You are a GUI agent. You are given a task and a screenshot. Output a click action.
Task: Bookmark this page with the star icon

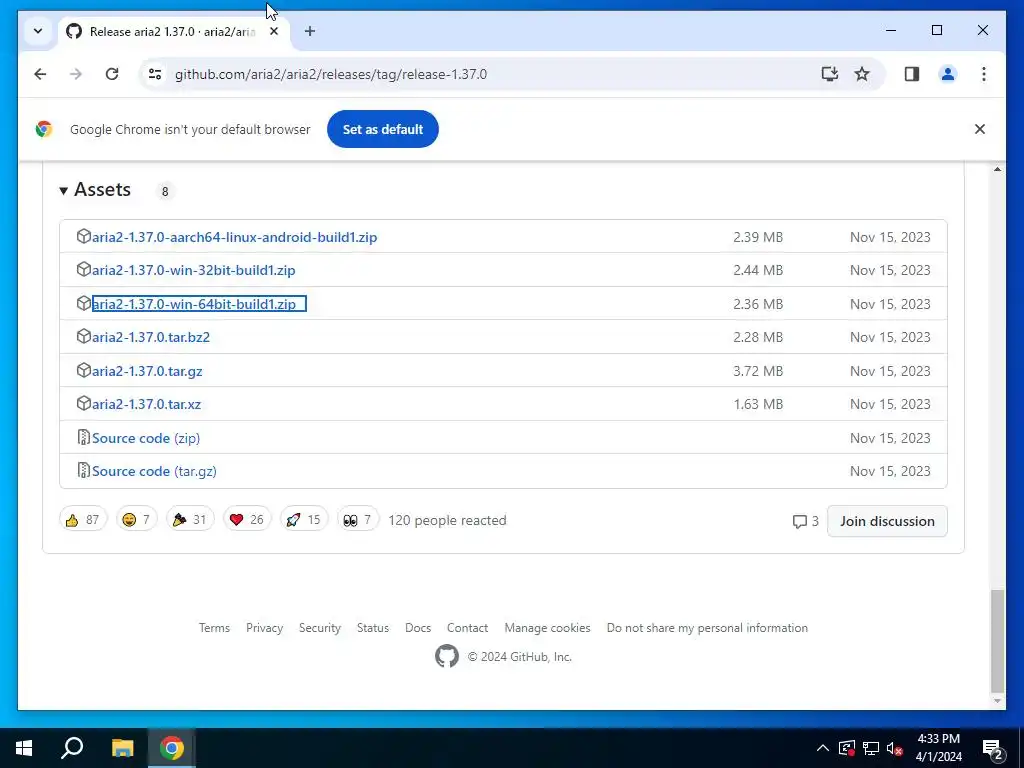pyautogui.click(x=862, y=74)
